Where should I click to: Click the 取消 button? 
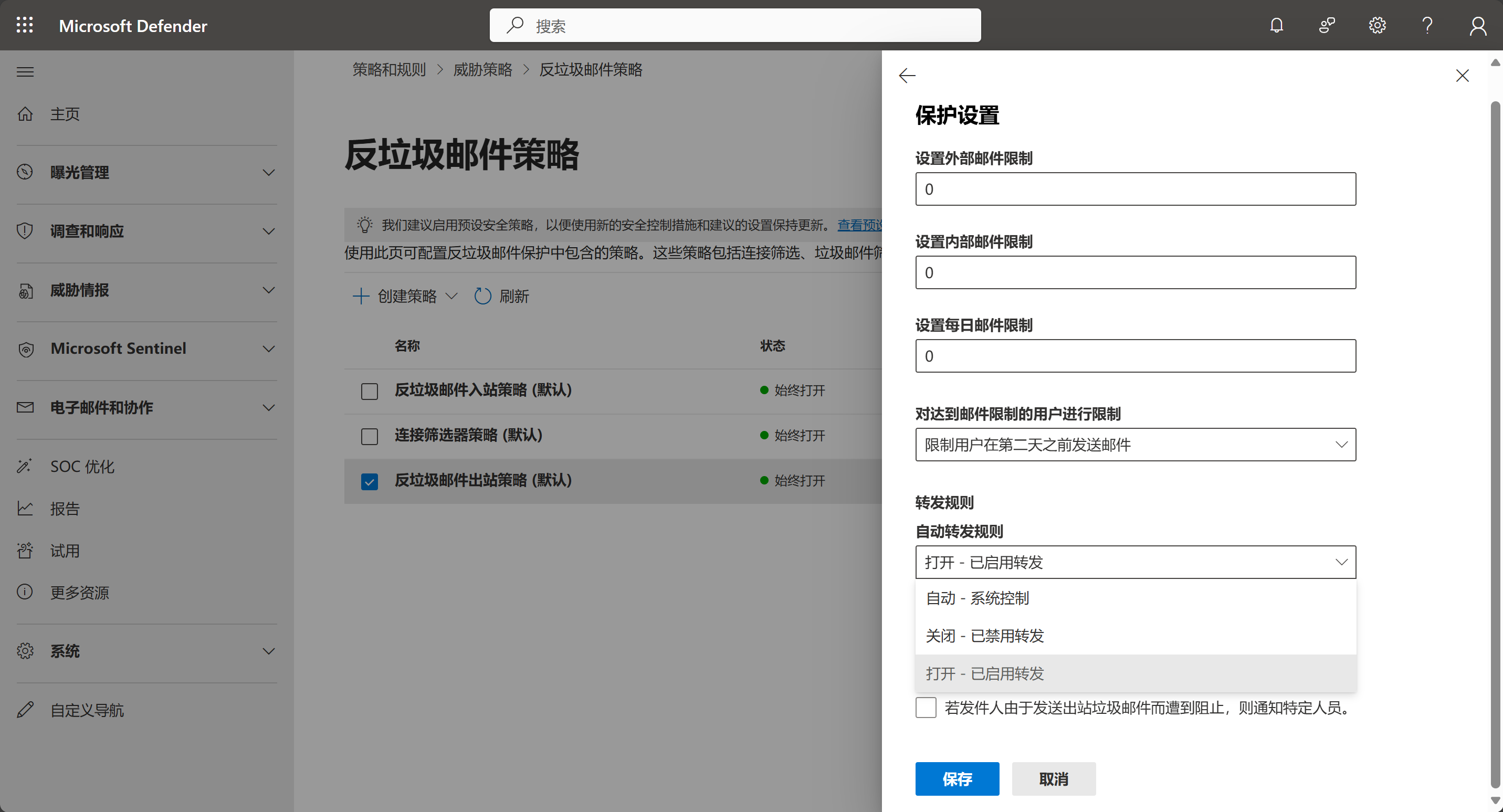(1054, 779)
